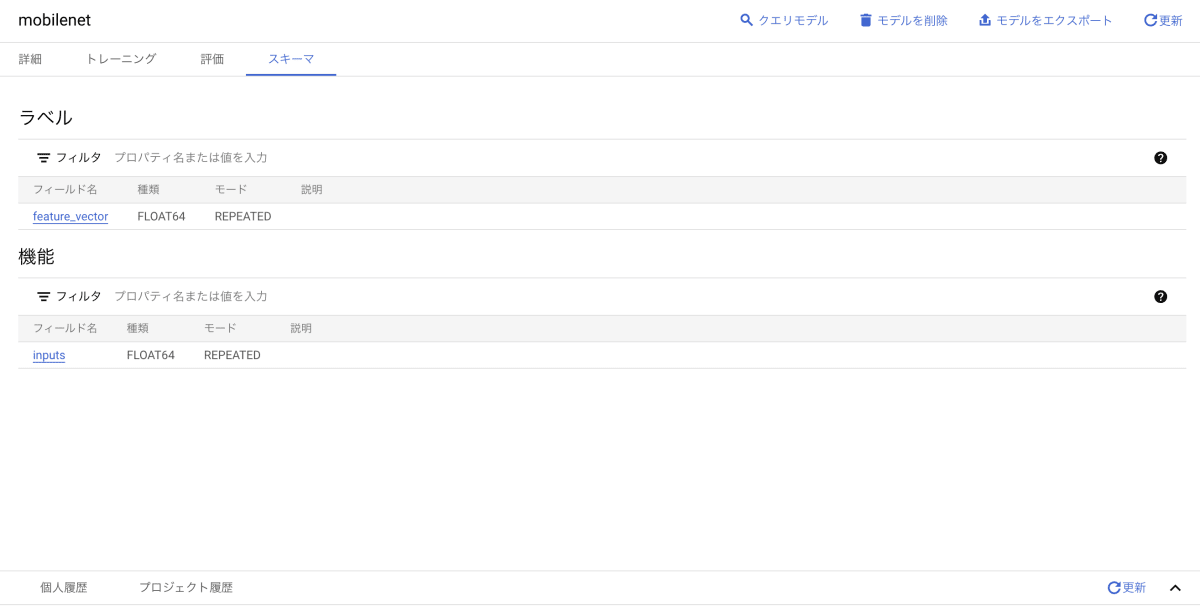Click モード header in 機能 table
The width and height of the screenshot is (1200, 606).
220,329
